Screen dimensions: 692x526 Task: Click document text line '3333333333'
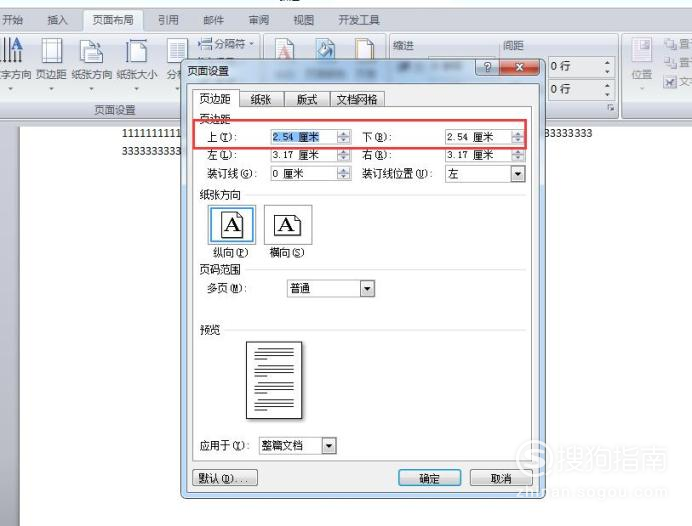pos(151,151)
